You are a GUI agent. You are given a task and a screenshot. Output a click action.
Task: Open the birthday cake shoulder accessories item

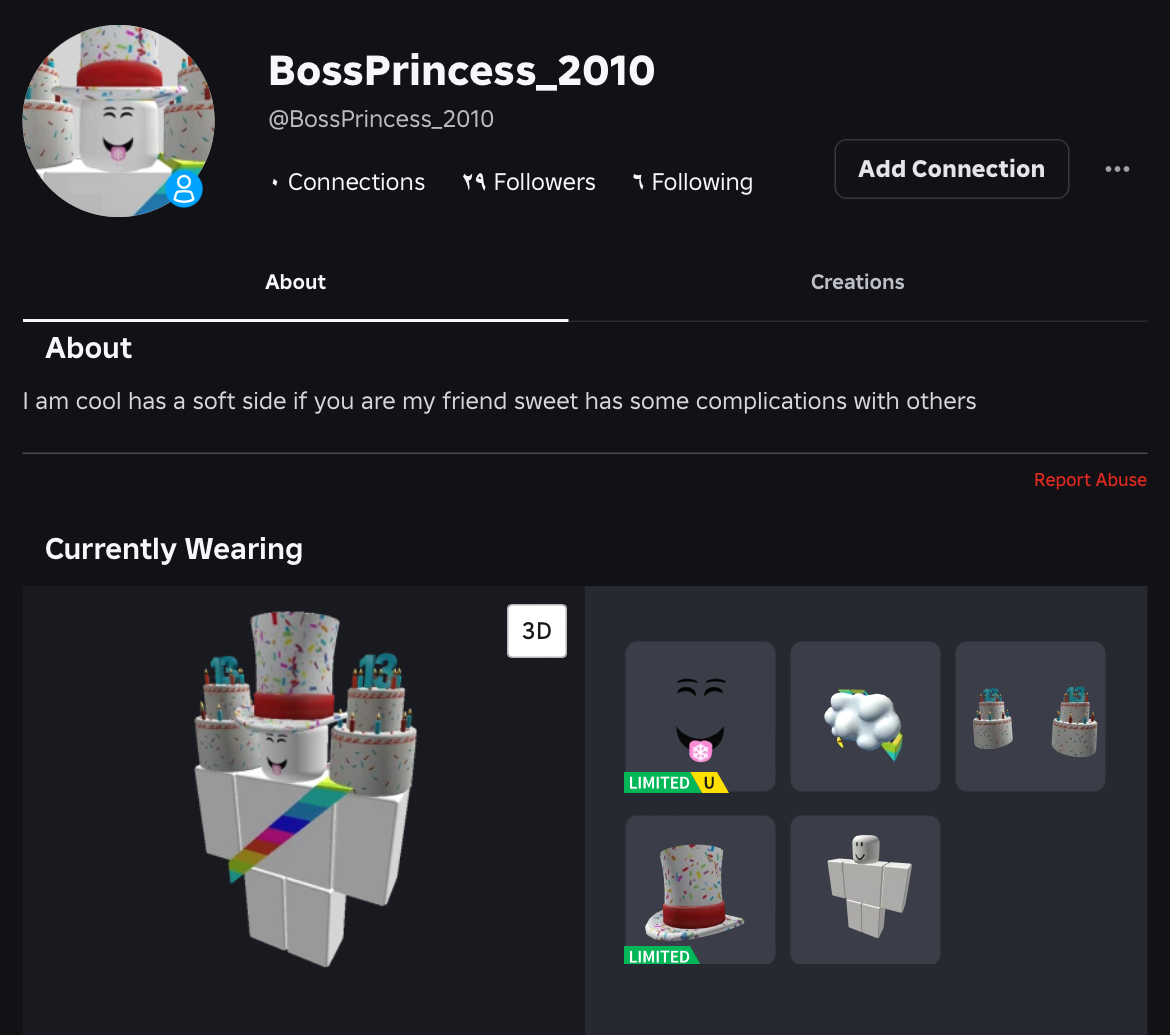pyautogui.click(x=1030, y=716)
